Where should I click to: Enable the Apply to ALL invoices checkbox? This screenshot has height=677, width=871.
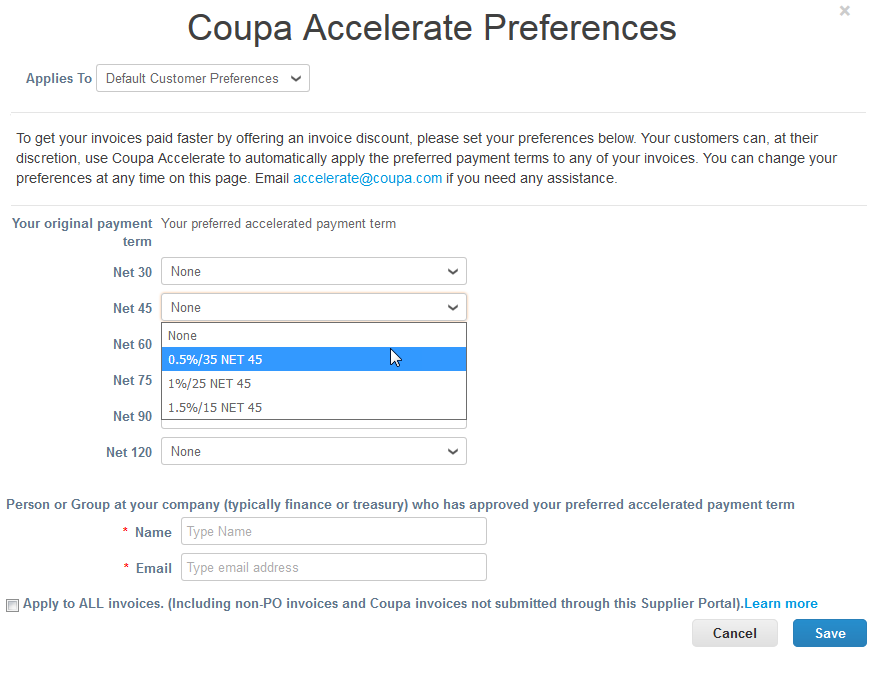coord(12,605)
